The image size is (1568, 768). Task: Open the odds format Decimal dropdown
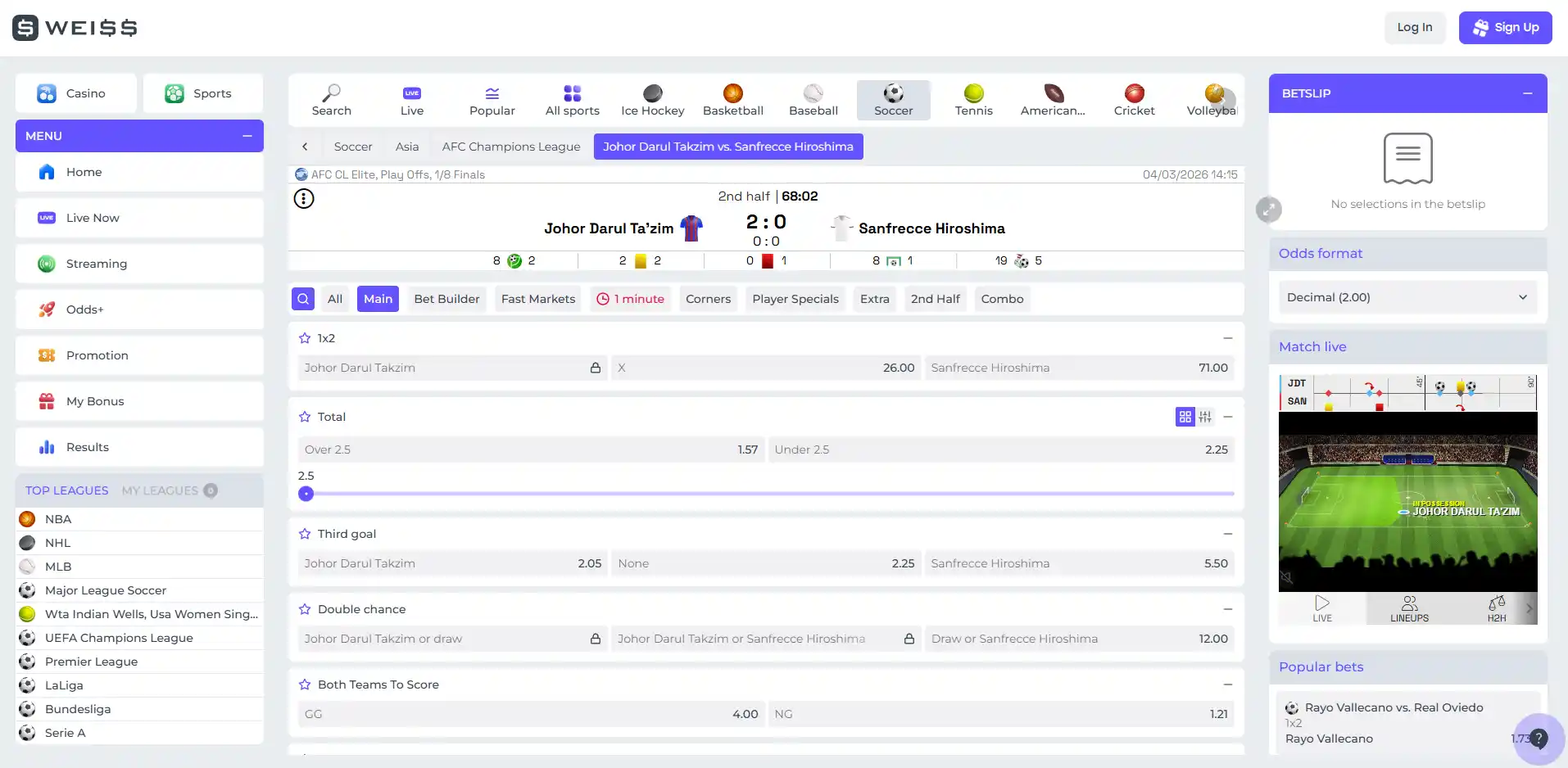pos(1407,297)
